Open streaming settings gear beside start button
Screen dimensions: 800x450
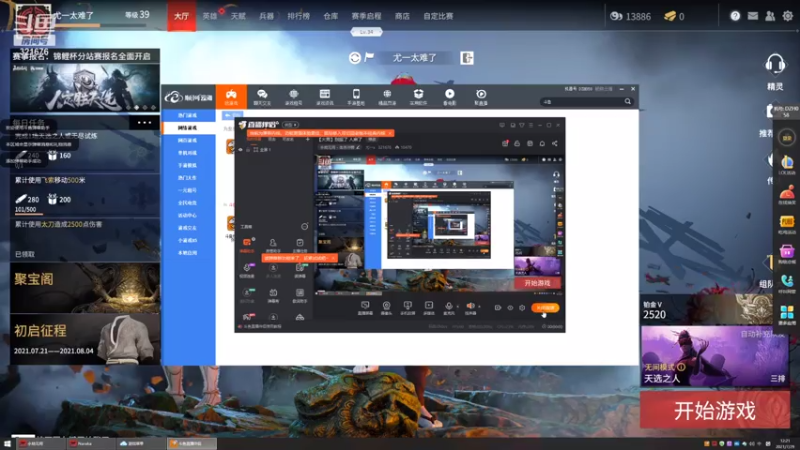tap(522, 308)
